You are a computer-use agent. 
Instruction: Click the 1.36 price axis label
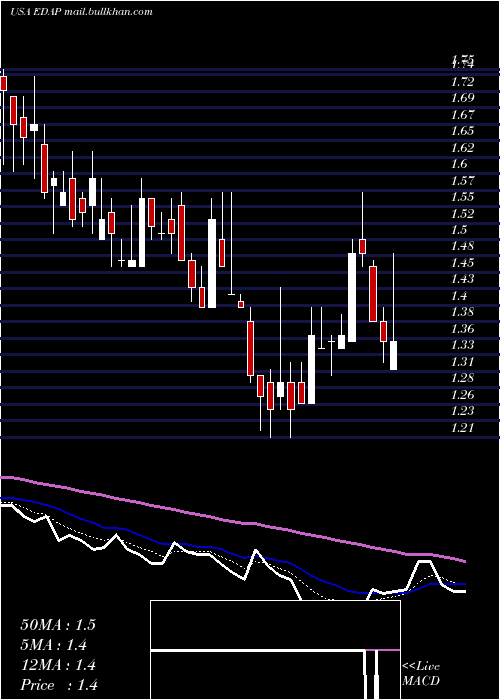[462, 329]
